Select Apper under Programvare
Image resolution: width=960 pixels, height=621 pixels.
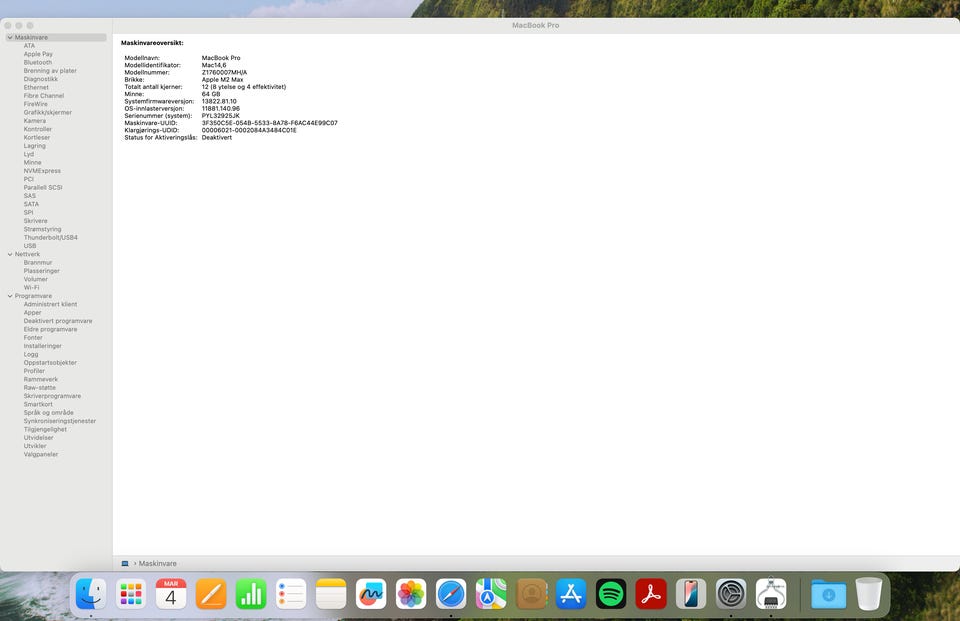tap(32, 313)
